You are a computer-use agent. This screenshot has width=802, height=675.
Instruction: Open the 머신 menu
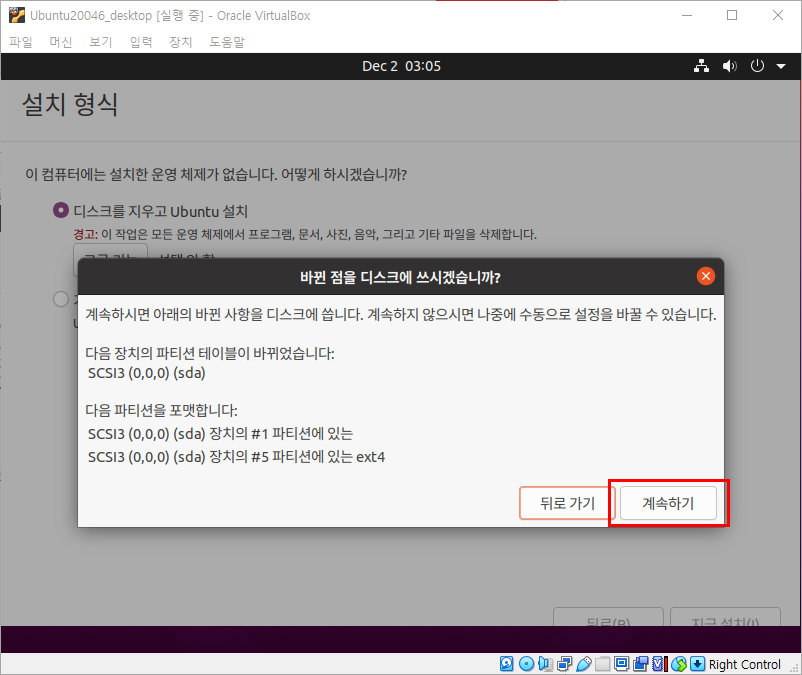61,42
